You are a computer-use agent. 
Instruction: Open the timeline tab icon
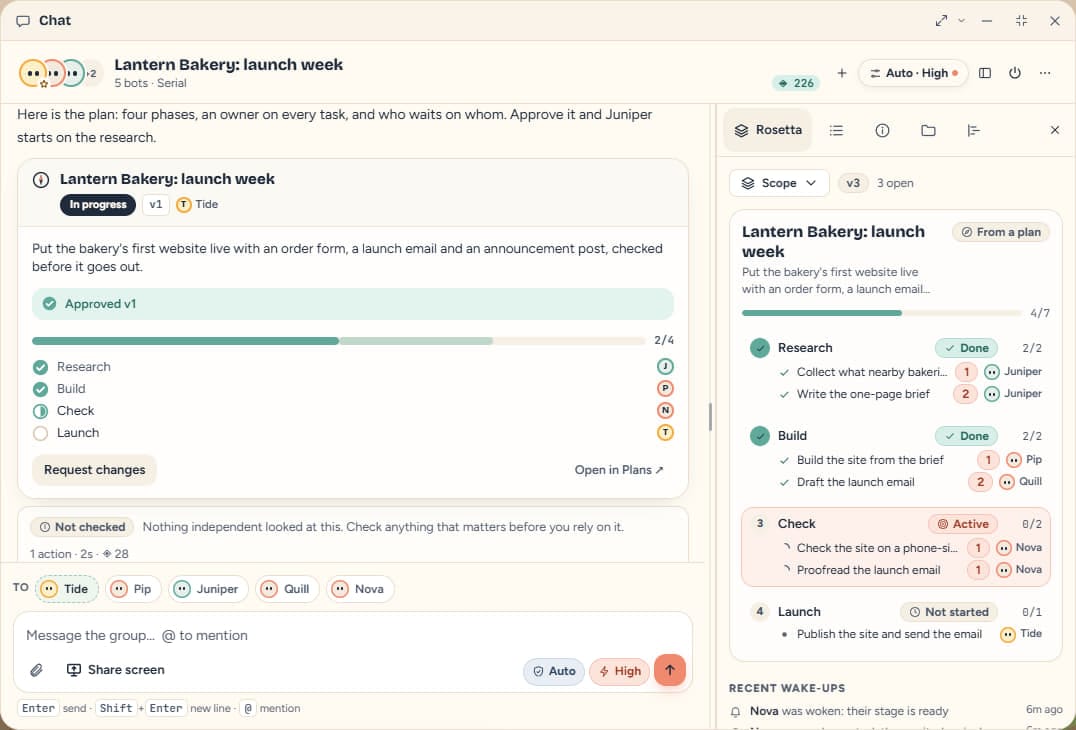(x=974, y=130)
